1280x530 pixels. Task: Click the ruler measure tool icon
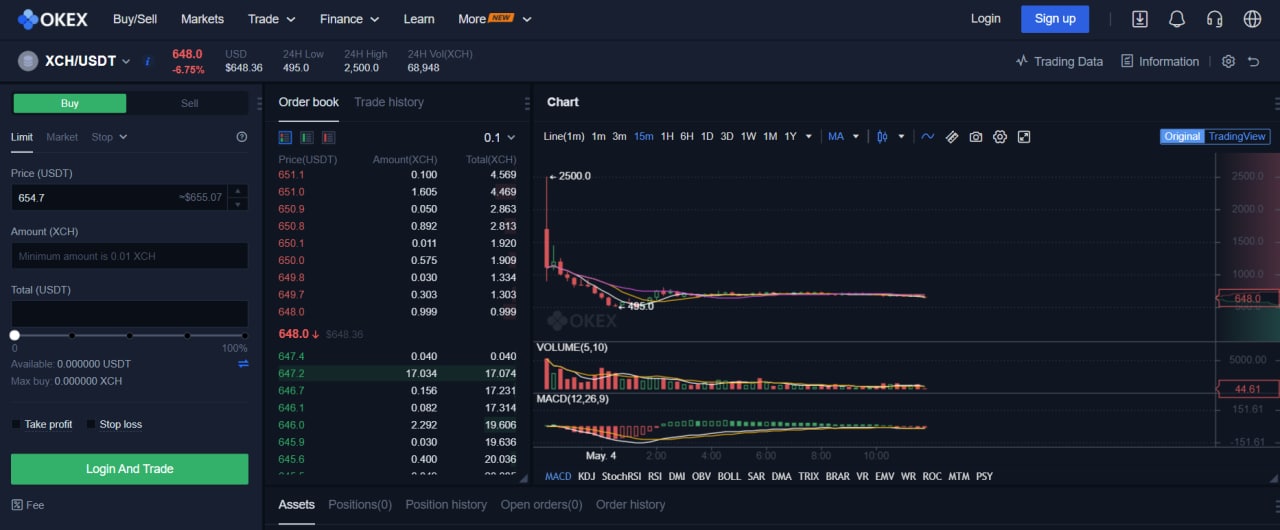pos(952,137)
